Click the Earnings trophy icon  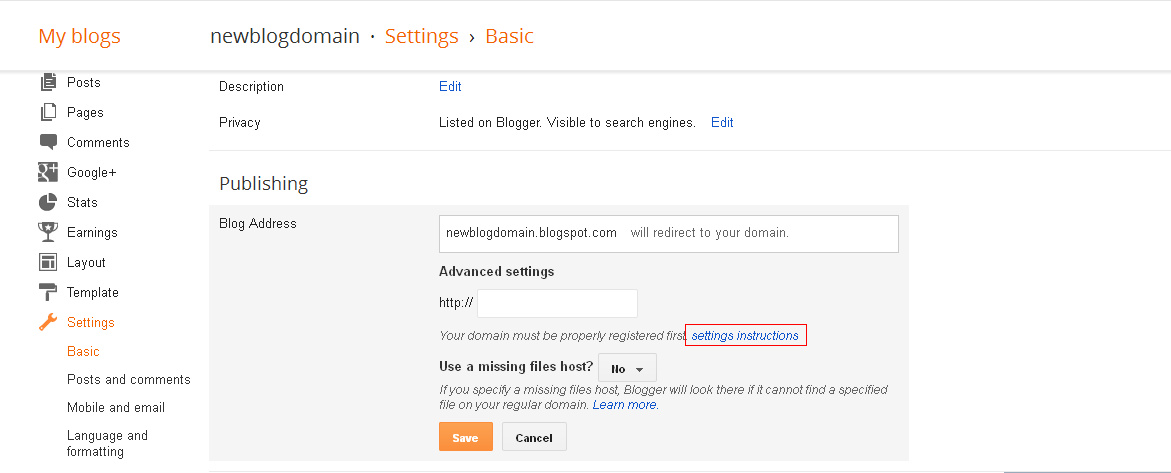click(x=48, y=232)
